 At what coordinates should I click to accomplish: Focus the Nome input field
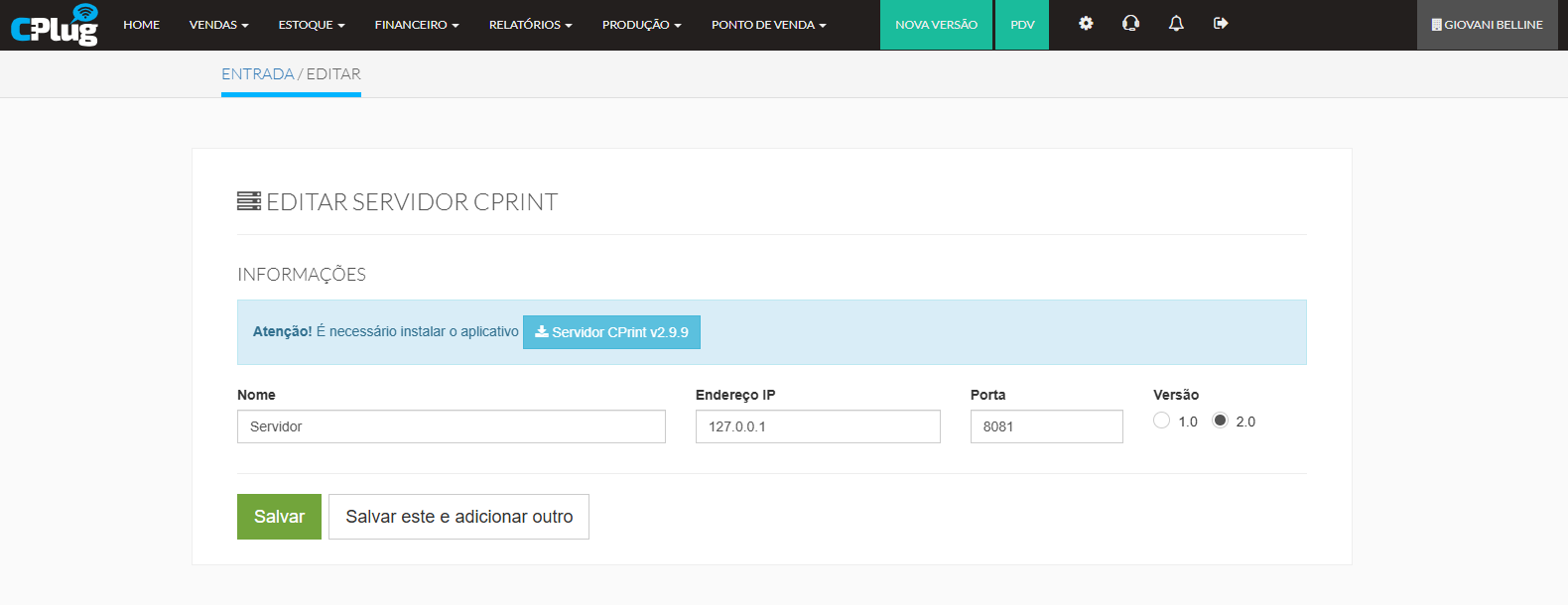point(452,426)
